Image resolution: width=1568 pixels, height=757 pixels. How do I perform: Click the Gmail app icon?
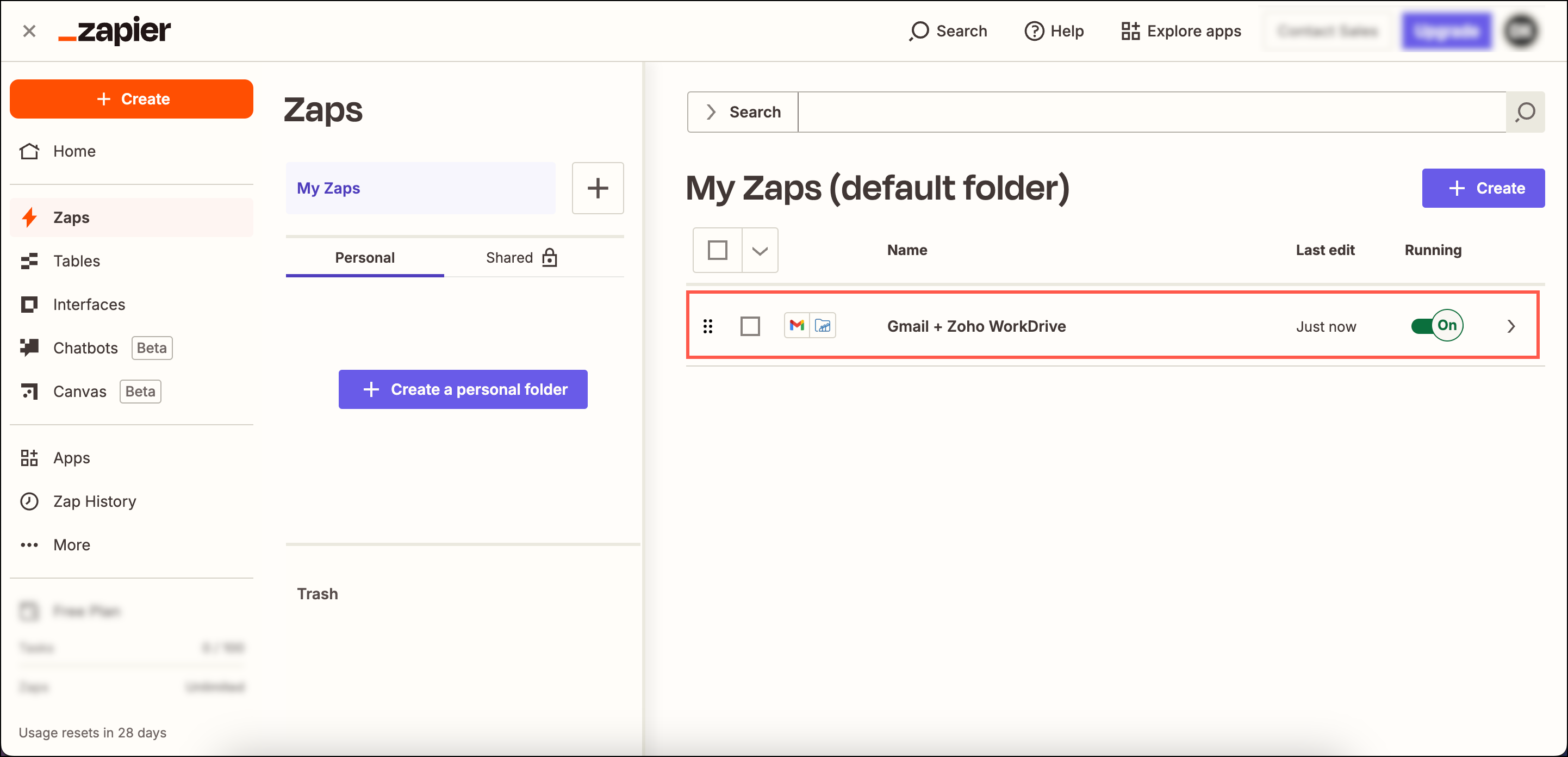click(797, 326)
